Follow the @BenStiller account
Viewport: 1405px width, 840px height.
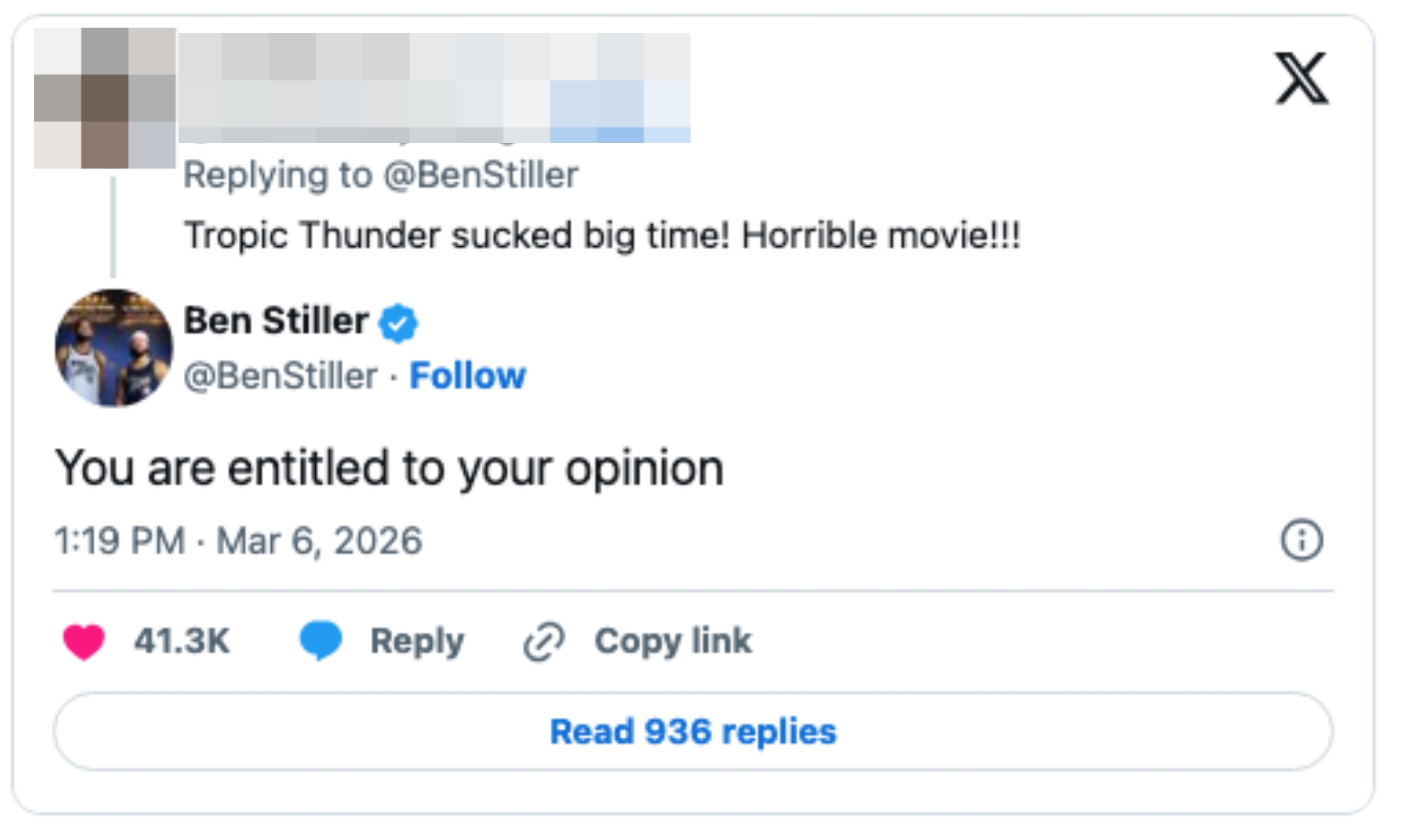(467, 376)
